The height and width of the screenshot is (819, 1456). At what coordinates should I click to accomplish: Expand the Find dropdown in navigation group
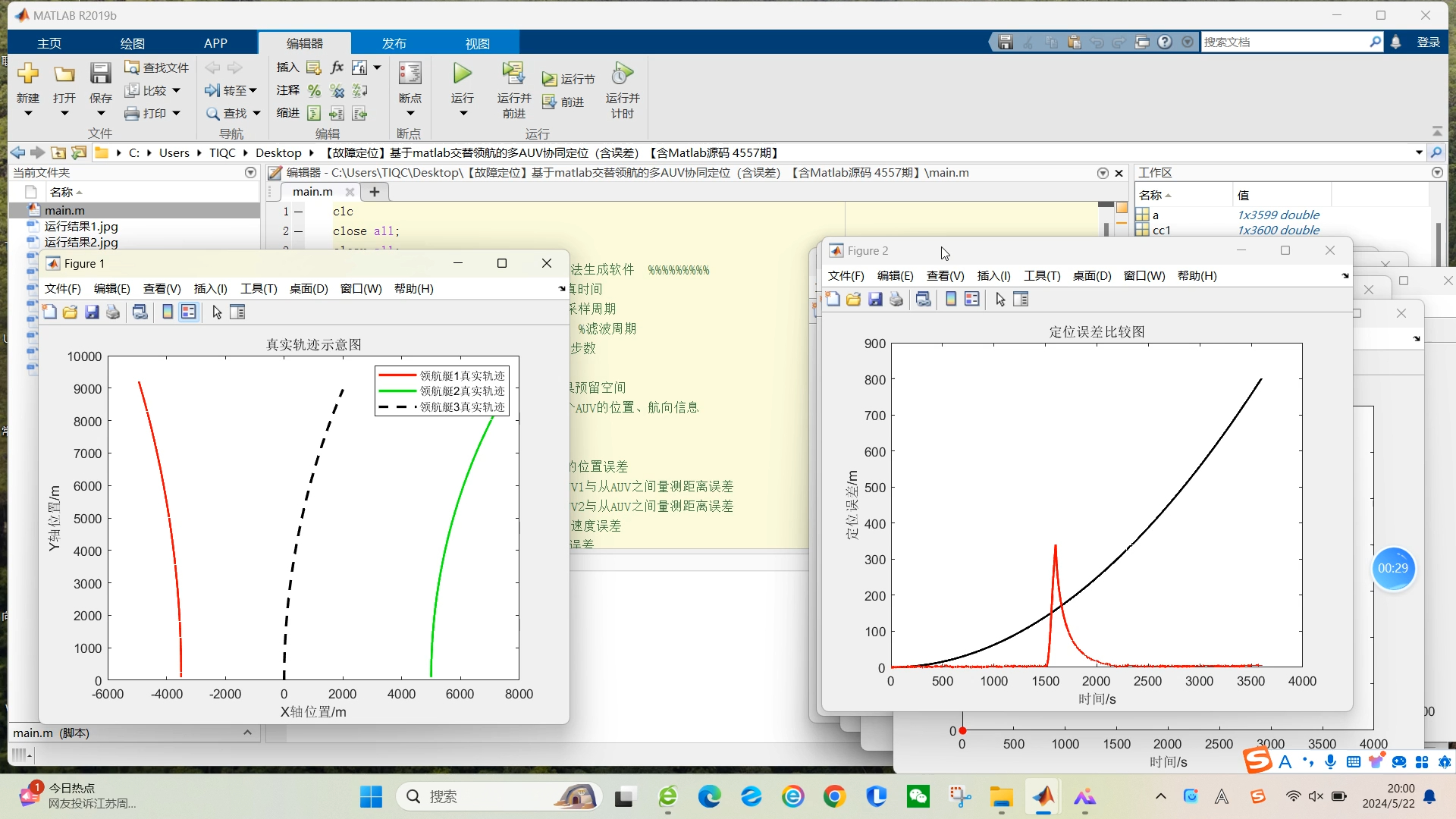256,113
